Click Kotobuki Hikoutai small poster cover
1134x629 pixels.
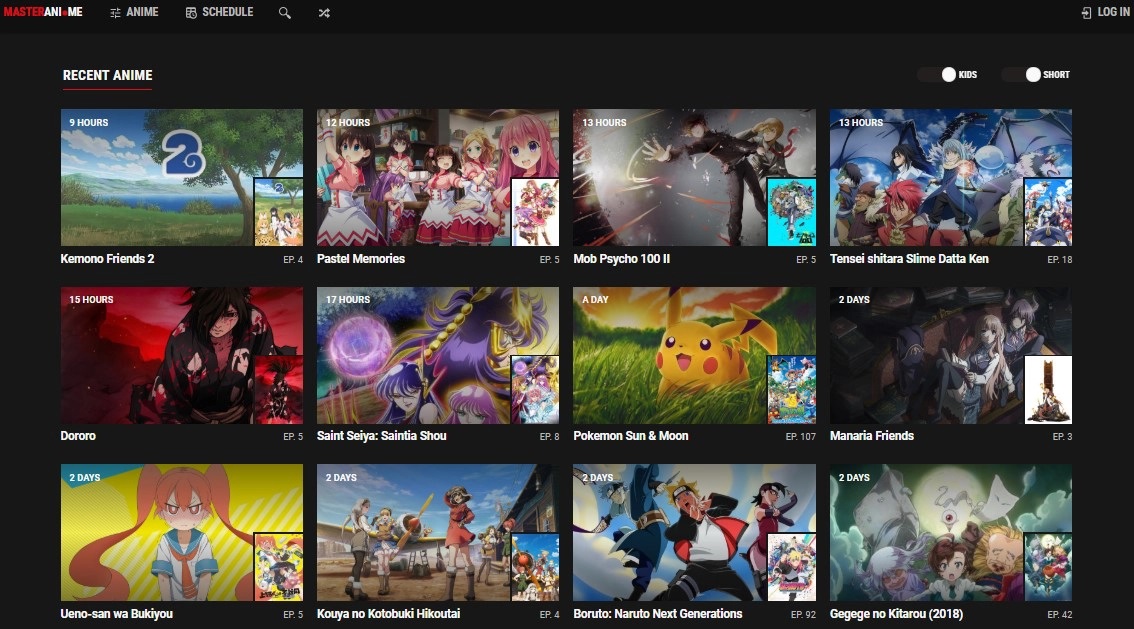coord(535,567)
